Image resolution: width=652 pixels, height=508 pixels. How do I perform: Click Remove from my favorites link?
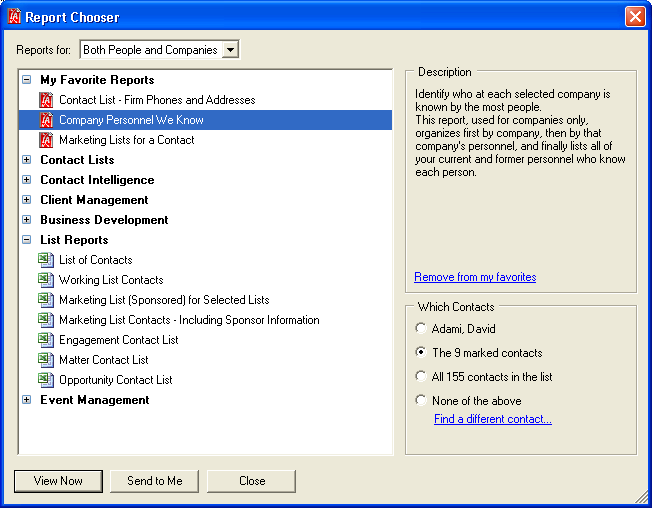click(475, 277)
